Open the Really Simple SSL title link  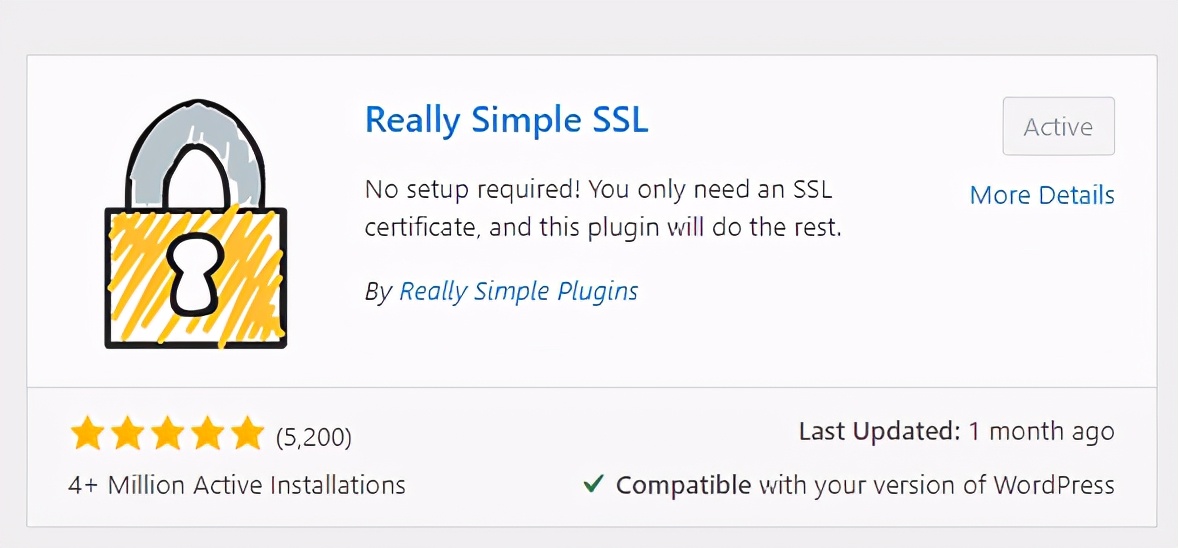tap(506, 120)
